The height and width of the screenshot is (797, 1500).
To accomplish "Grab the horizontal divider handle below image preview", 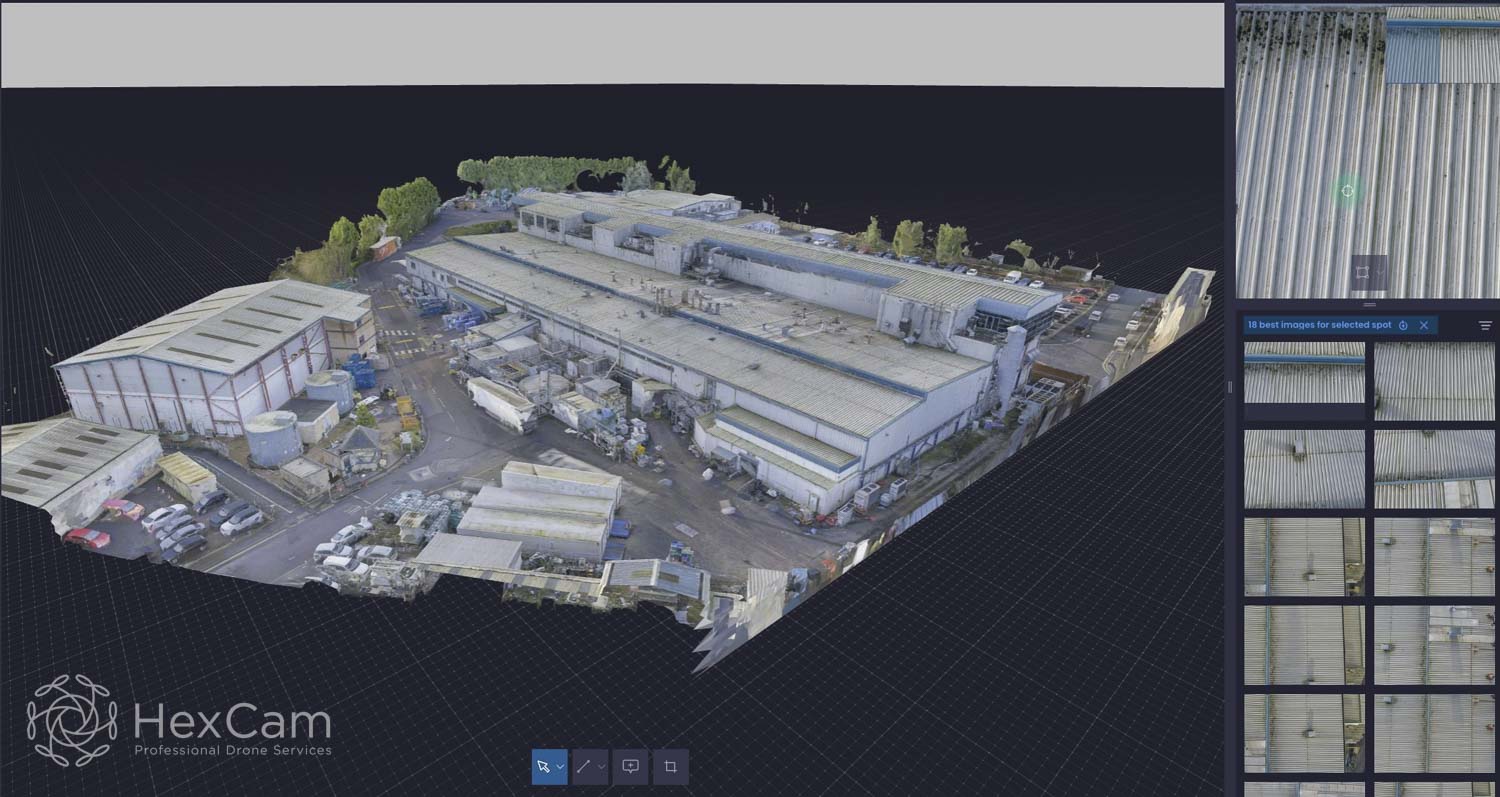I will click(x=1370, y=304).
